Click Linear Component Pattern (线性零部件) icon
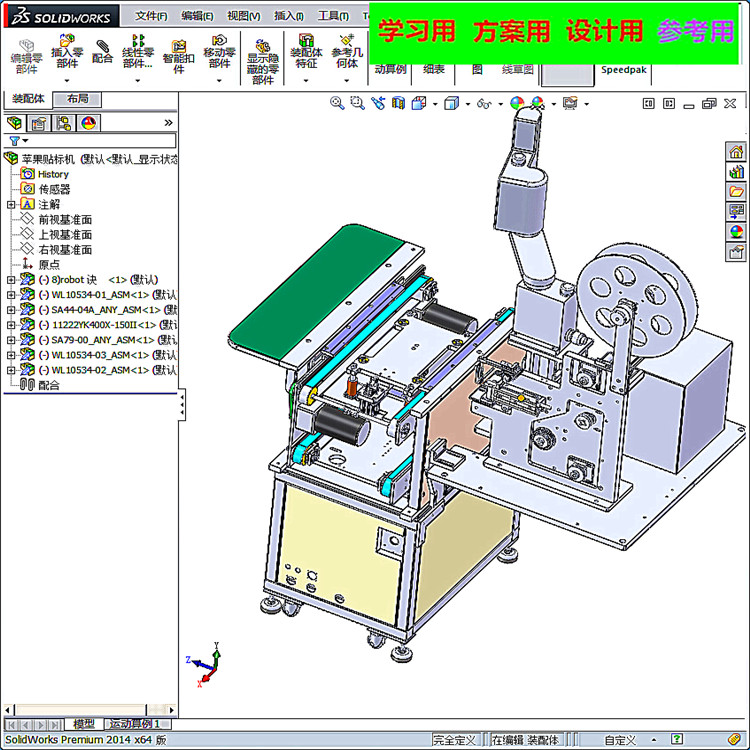Viewport: 750px width, 750px height. 138,51
